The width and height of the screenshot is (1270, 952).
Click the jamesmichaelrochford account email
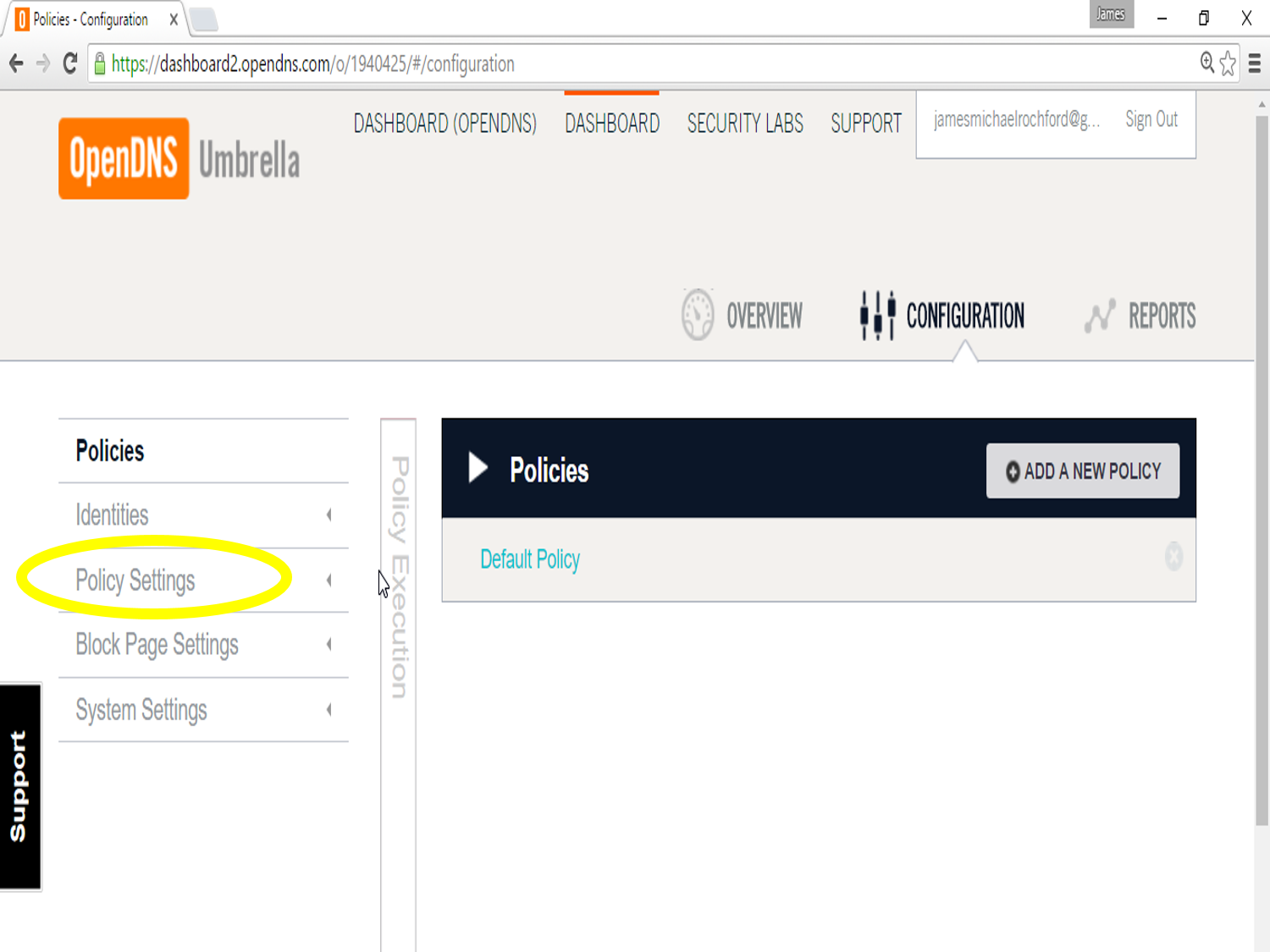click(x=1017, y=119)
